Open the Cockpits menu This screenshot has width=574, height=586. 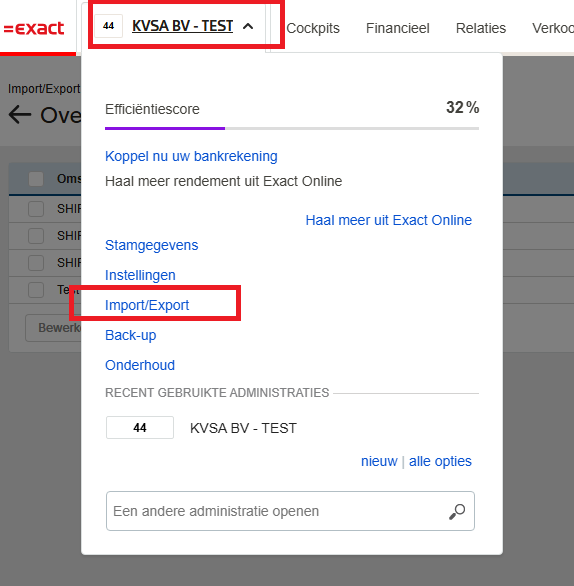pyautogui.click(x=313, y=28)
